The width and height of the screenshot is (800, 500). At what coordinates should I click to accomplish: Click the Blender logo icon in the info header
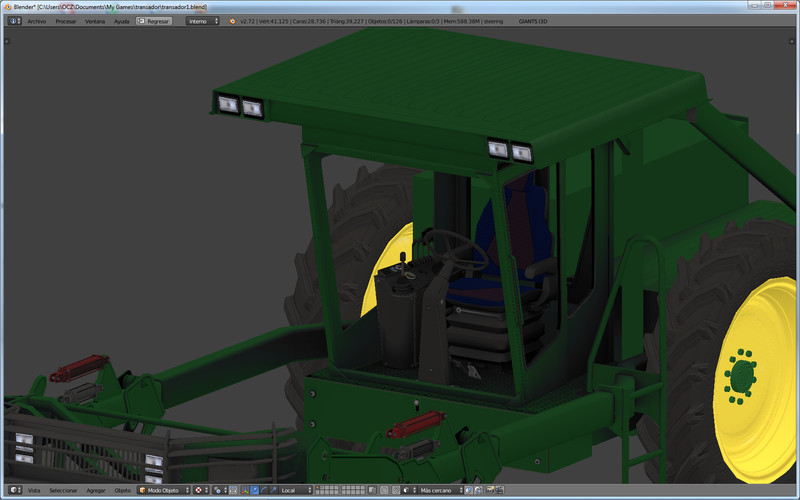click(x=232, y=20)
